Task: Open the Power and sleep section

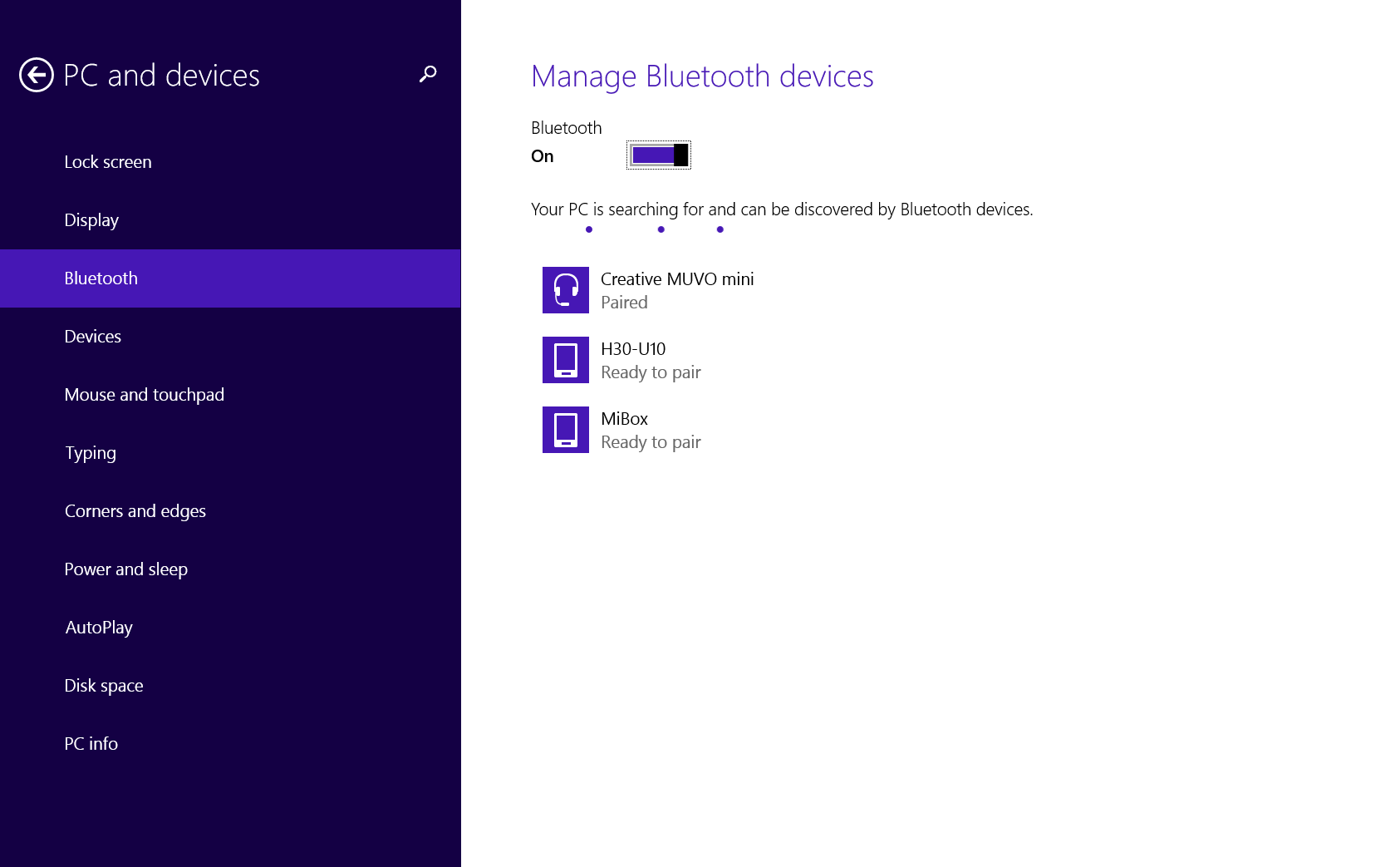Action: click(x=125, y=569)
